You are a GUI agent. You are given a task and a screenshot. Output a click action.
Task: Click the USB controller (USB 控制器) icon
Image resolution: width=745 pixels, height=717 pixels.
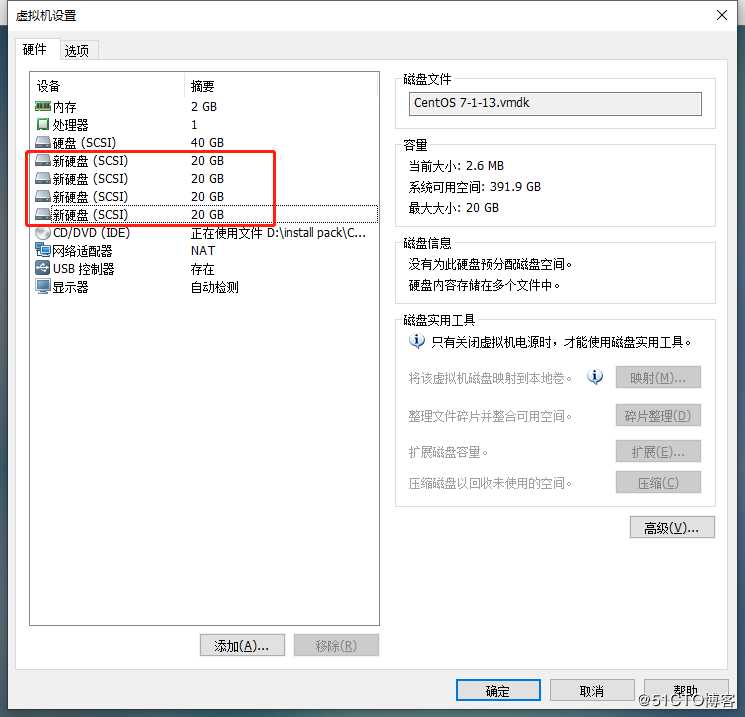[43, 268]
